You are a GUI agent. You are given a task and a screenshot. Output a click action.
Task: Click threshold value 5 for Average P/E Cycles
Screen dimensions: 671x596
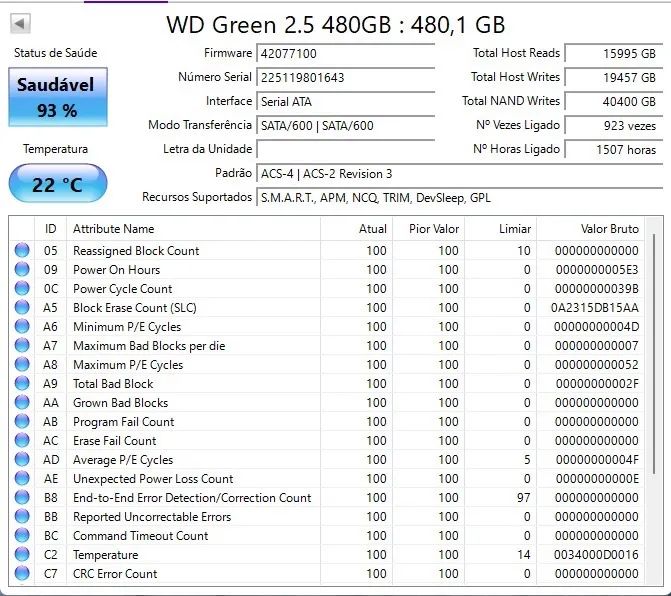[x=527, y=460]
